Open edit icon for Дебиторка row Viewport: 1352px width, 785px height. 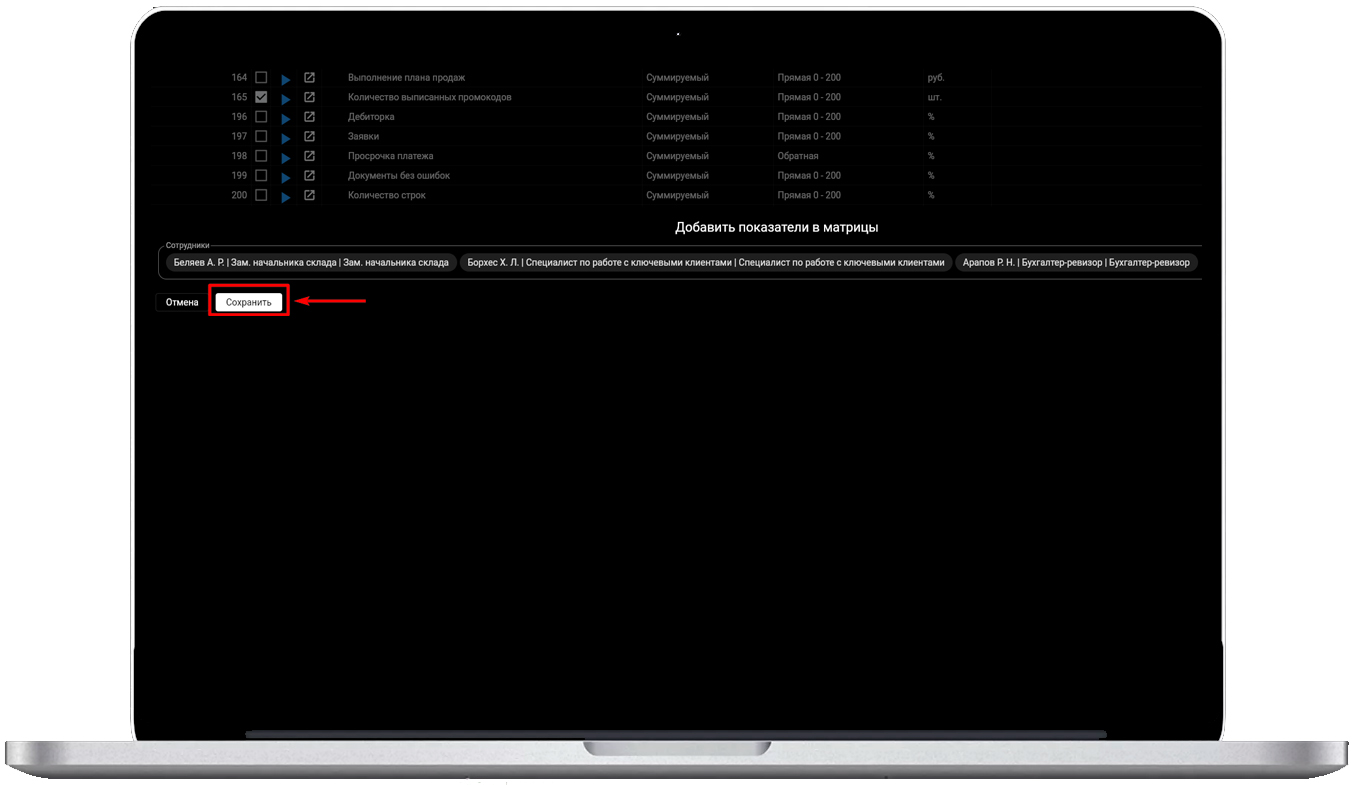pyautogui.click(x=309, y=117)
